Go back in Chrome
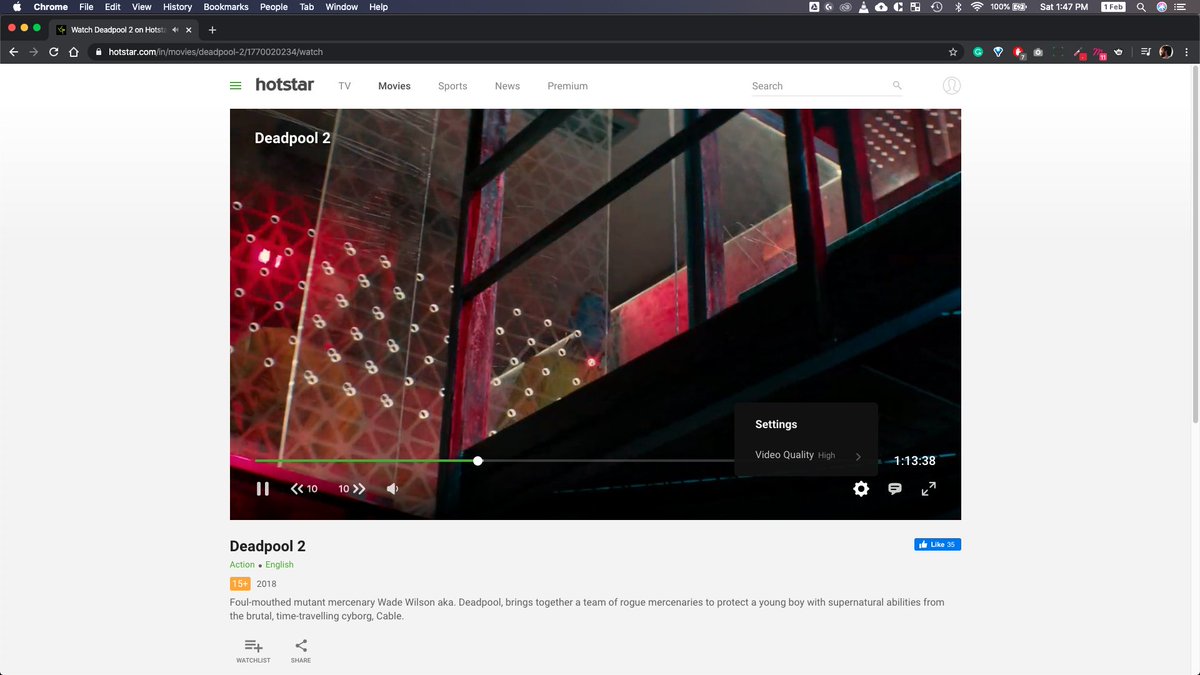Screen dimensions: 1200x675 coord(13,52)
